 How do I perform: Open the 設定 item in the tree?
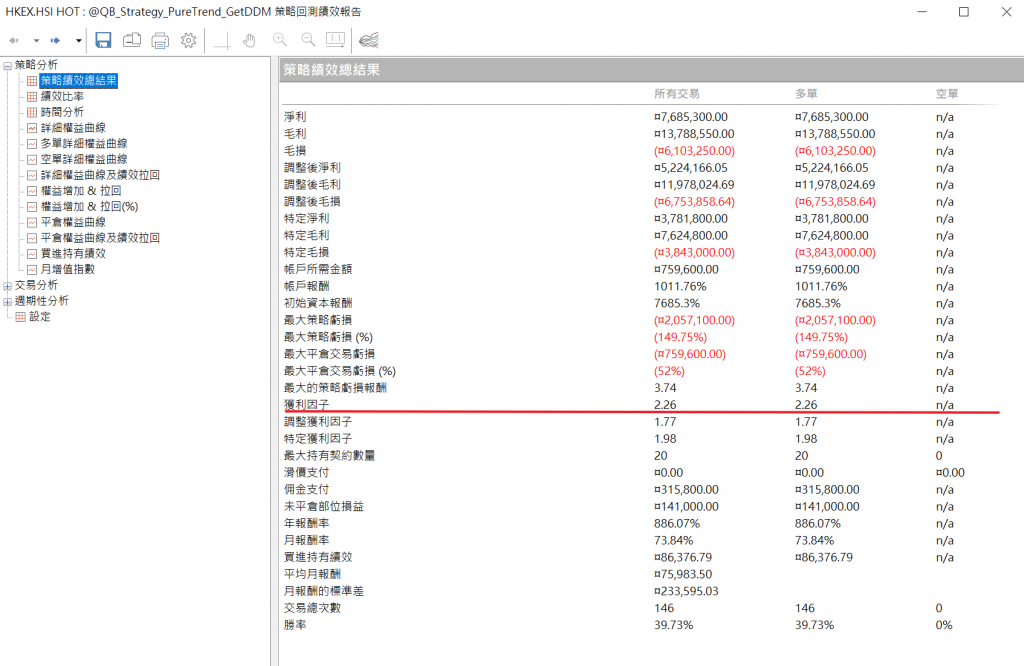(x=39, y=316)
